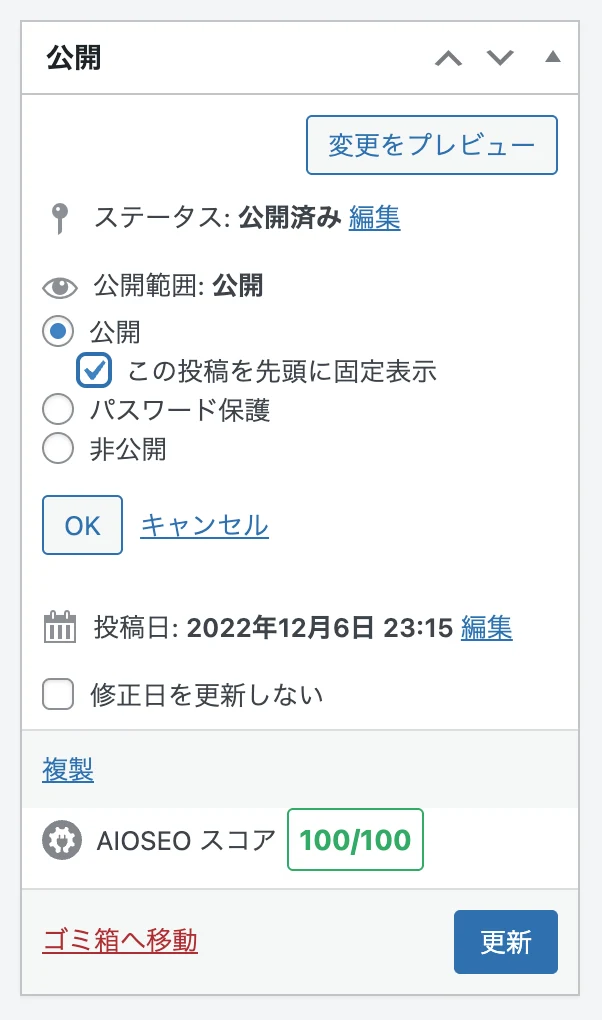Click the publish date calendar icon

point(60,628)
